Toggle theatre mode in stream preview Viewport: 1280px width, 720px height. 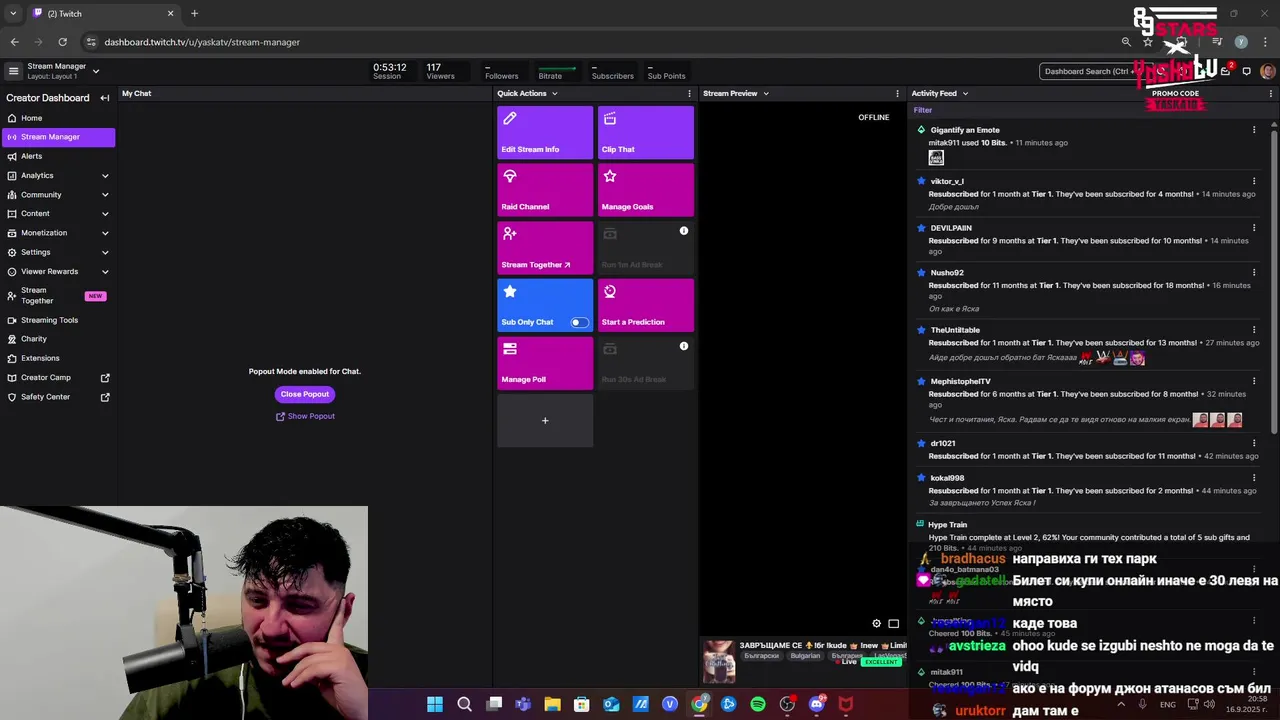click(893, 623)
